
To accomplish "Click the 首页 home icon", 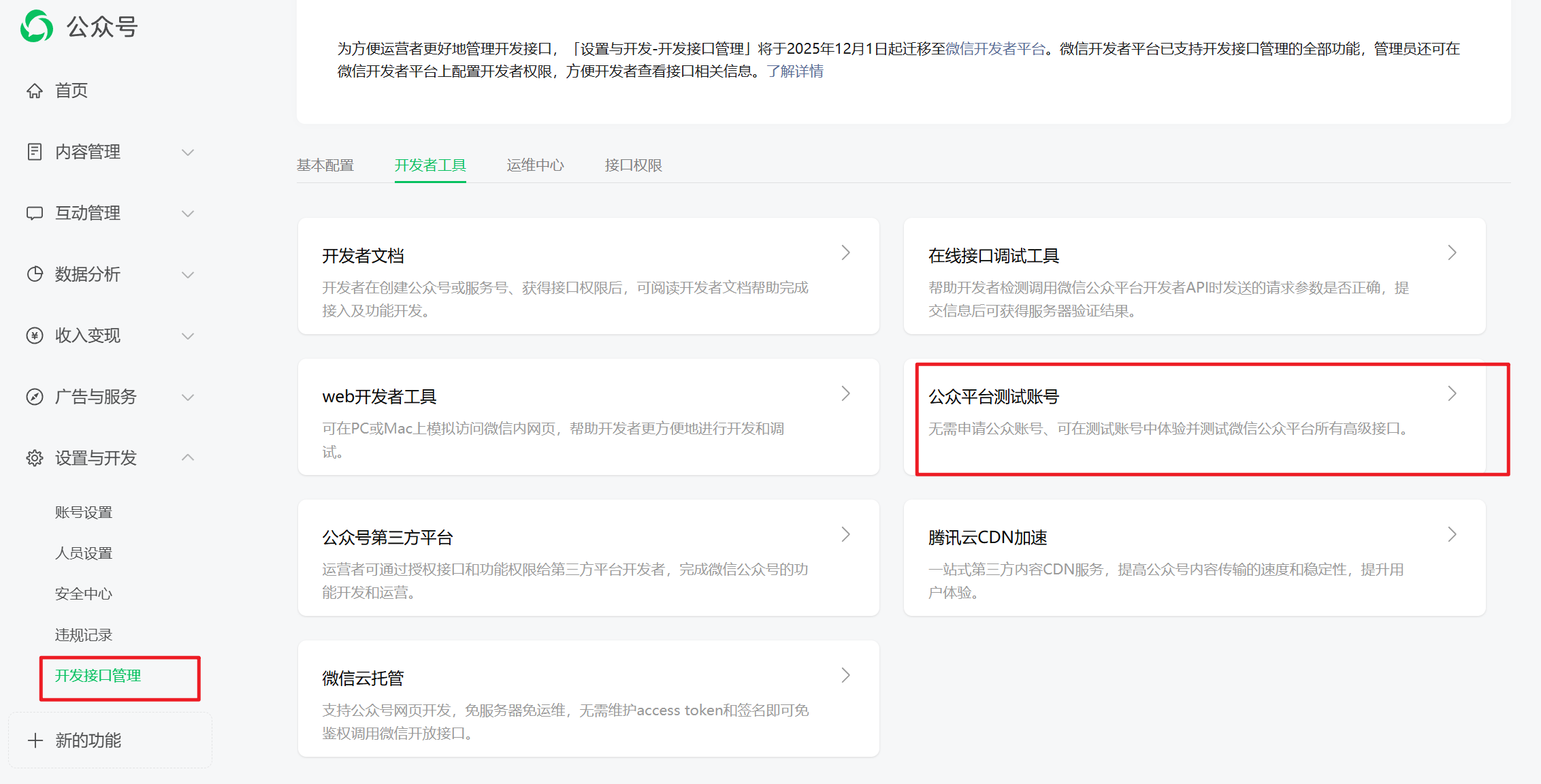I will tap(35, 91).
